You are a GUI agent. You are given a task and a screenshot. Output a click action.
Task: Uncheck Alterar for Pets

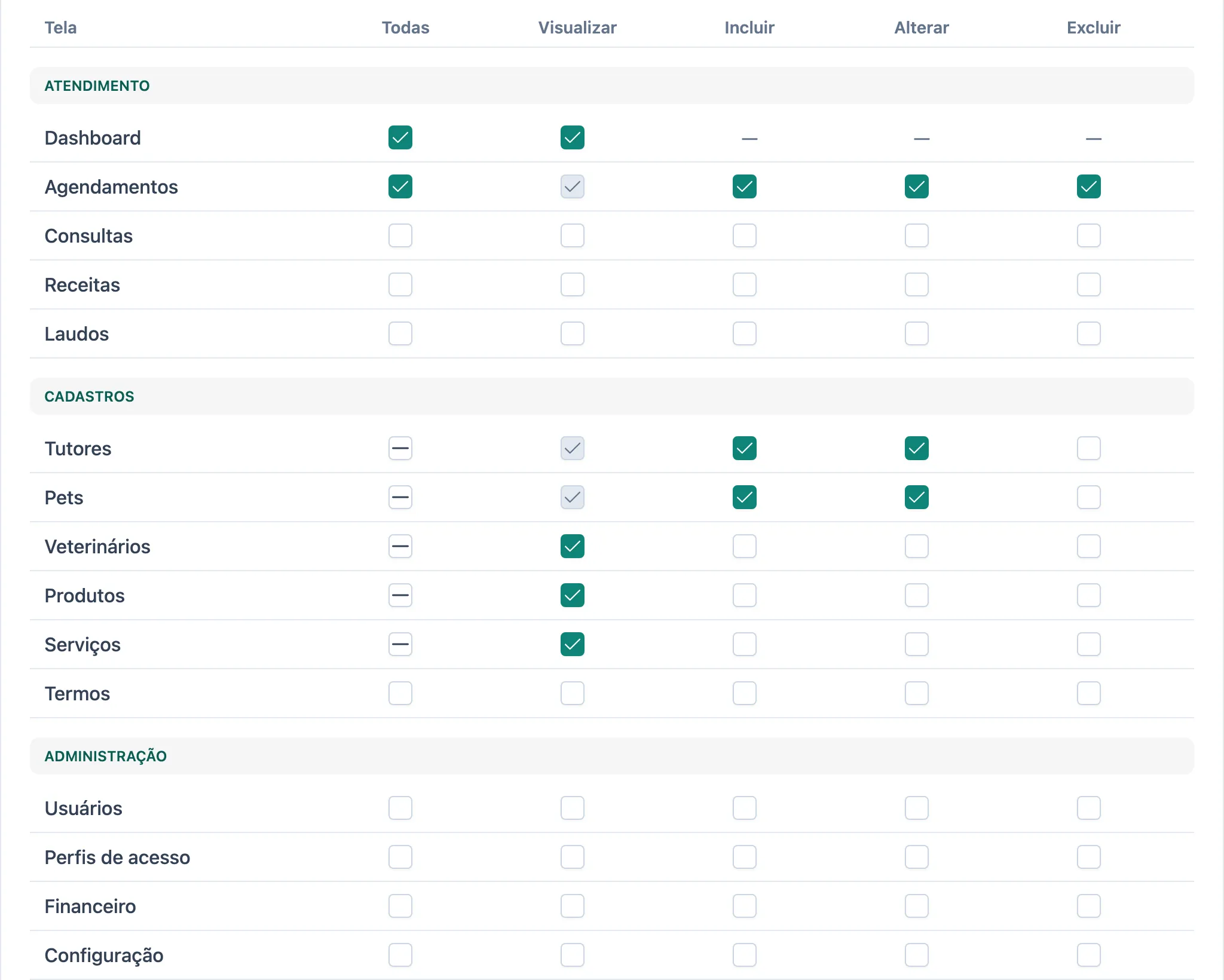pyautogui.click(x=917, y=497)
